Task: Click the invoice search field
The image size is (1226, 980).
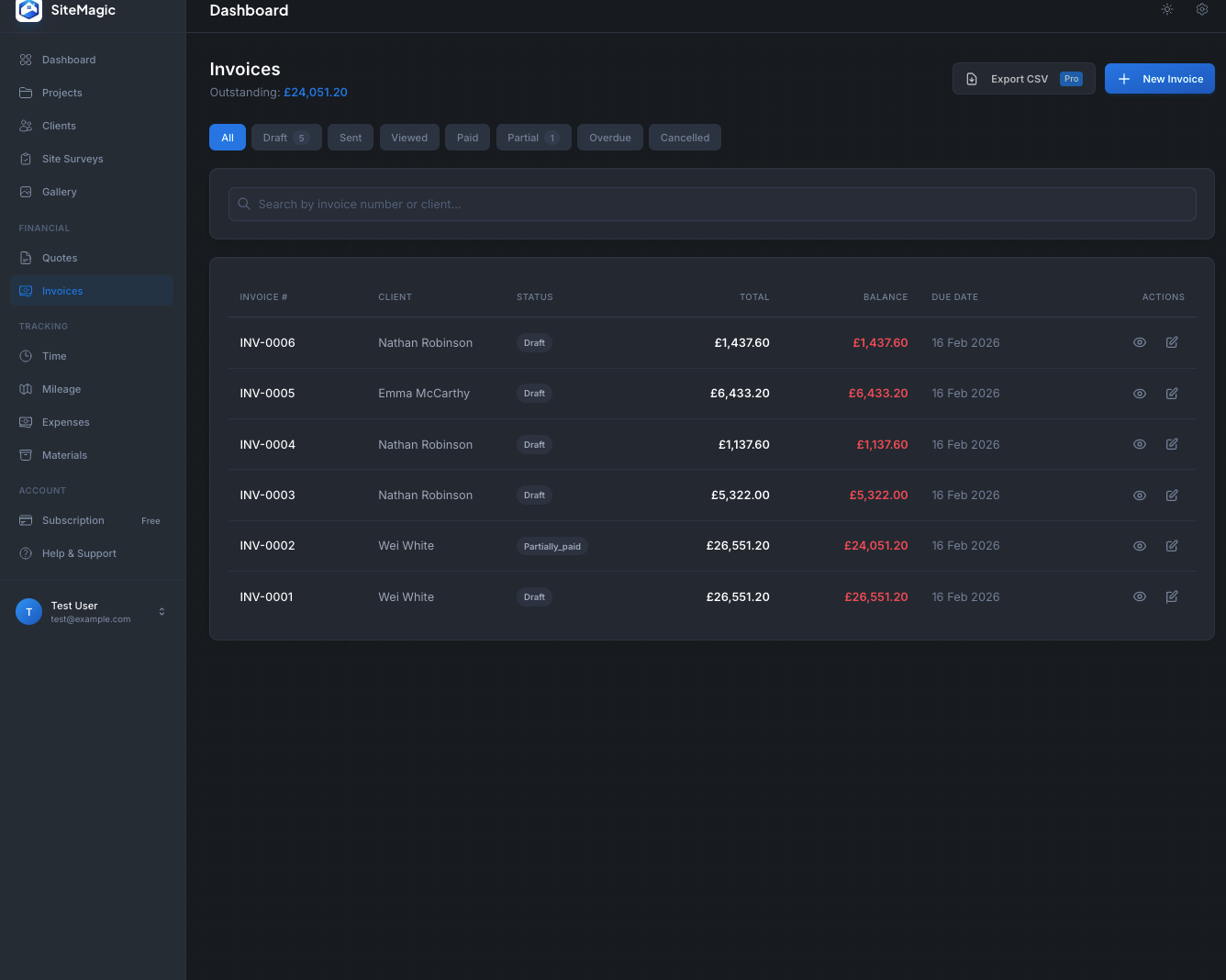Action: pos(712,204)
